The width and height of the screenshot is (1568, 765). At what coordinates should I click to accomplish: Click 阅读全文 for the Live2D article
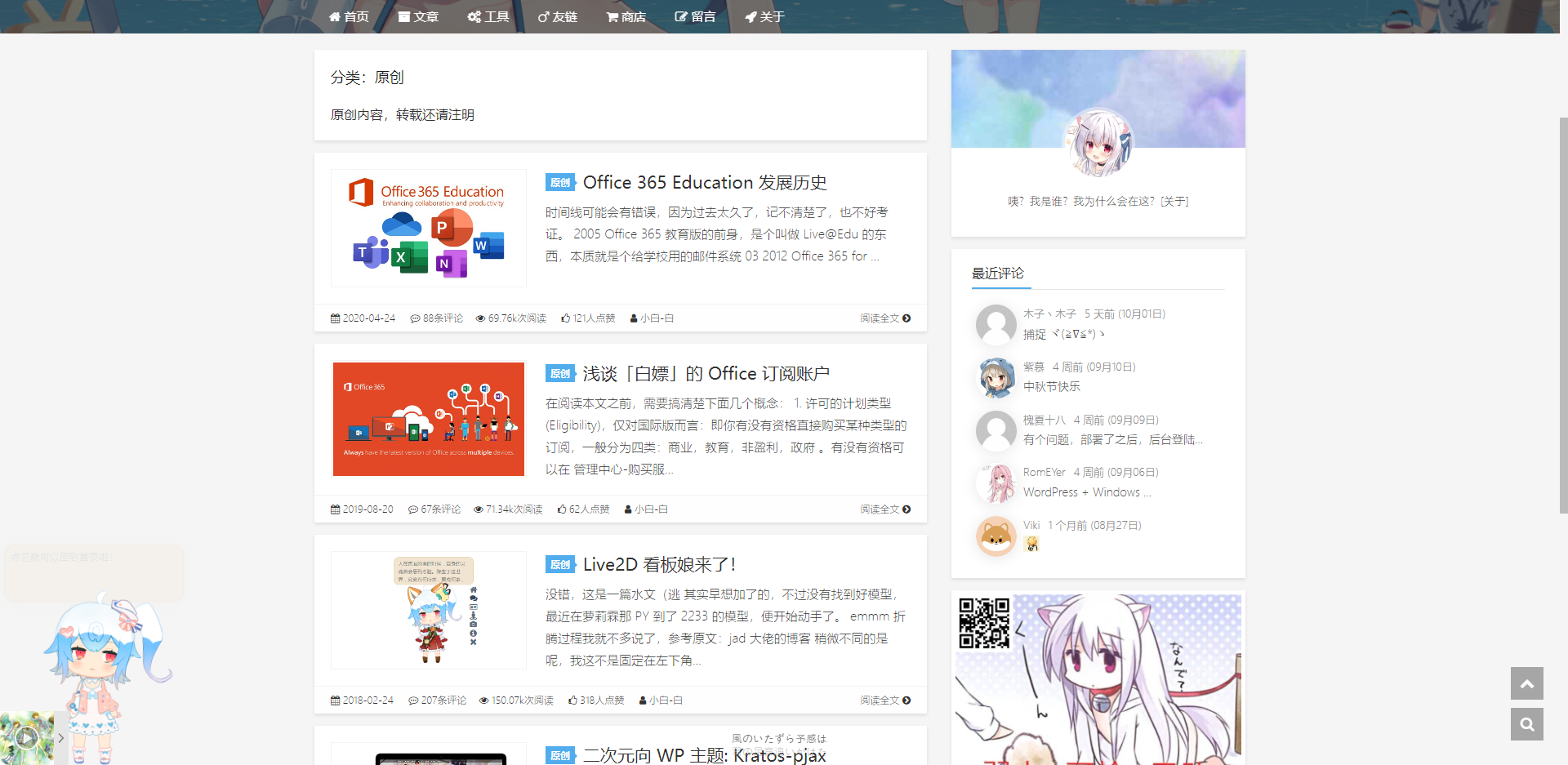885,701
